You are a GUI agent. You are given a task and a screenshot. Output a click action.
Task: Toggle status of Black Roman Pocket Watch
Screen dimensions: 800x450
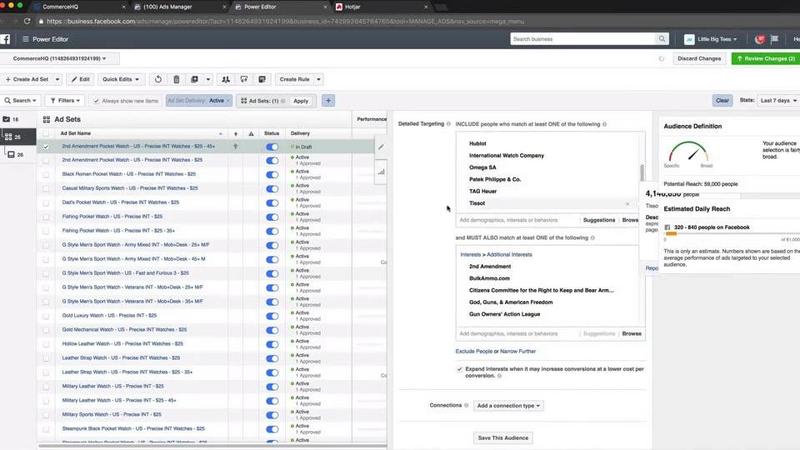[x=272, y=174]
